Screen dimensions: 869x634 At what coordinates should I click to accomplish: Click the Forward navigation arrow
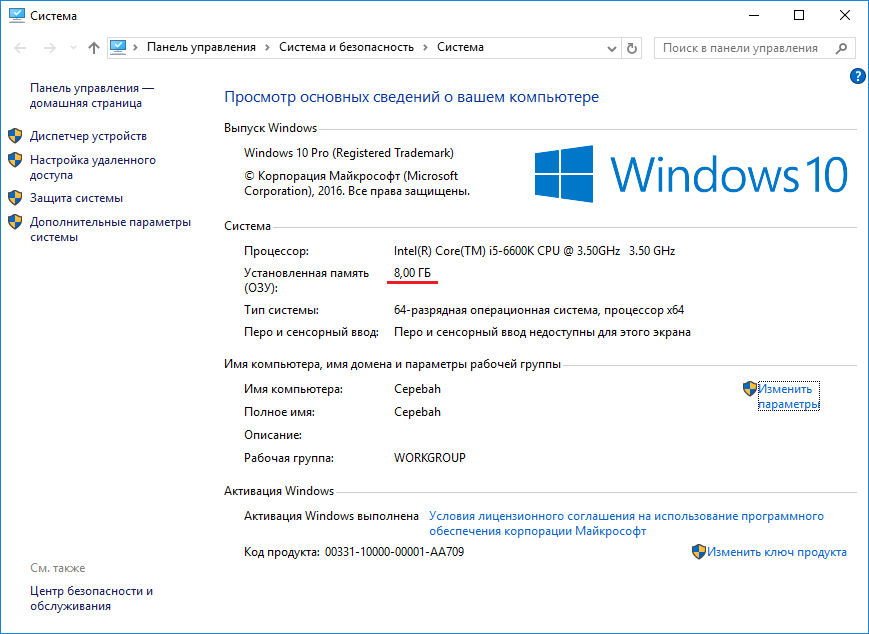click(x=50, y=48)
